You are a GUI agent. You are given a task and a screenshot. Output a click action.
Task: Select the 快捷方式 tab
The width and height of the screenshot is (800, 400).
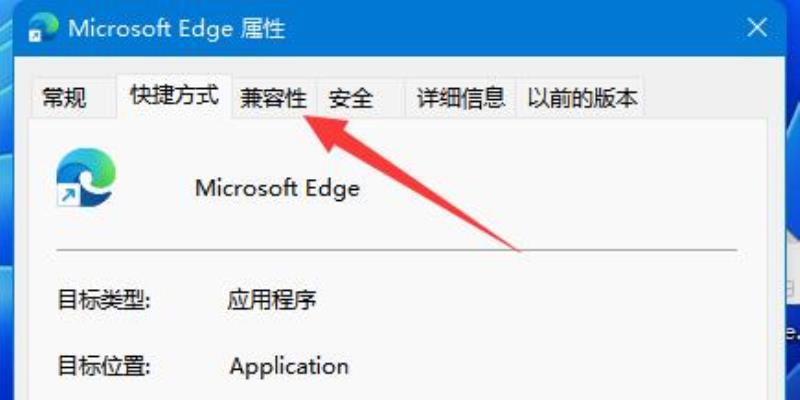pos(174,95)
